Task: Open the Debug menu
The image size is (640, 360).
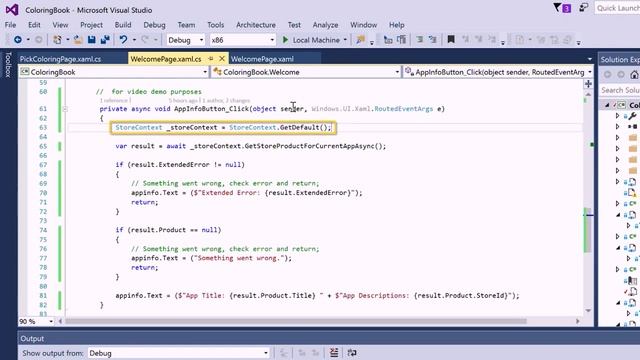Action: [154, 25]
